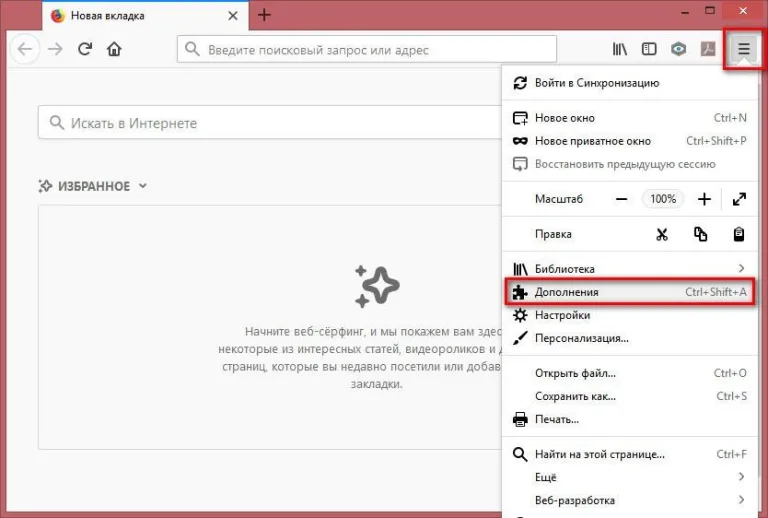Zoom in with the plus button

pos(704,199)
